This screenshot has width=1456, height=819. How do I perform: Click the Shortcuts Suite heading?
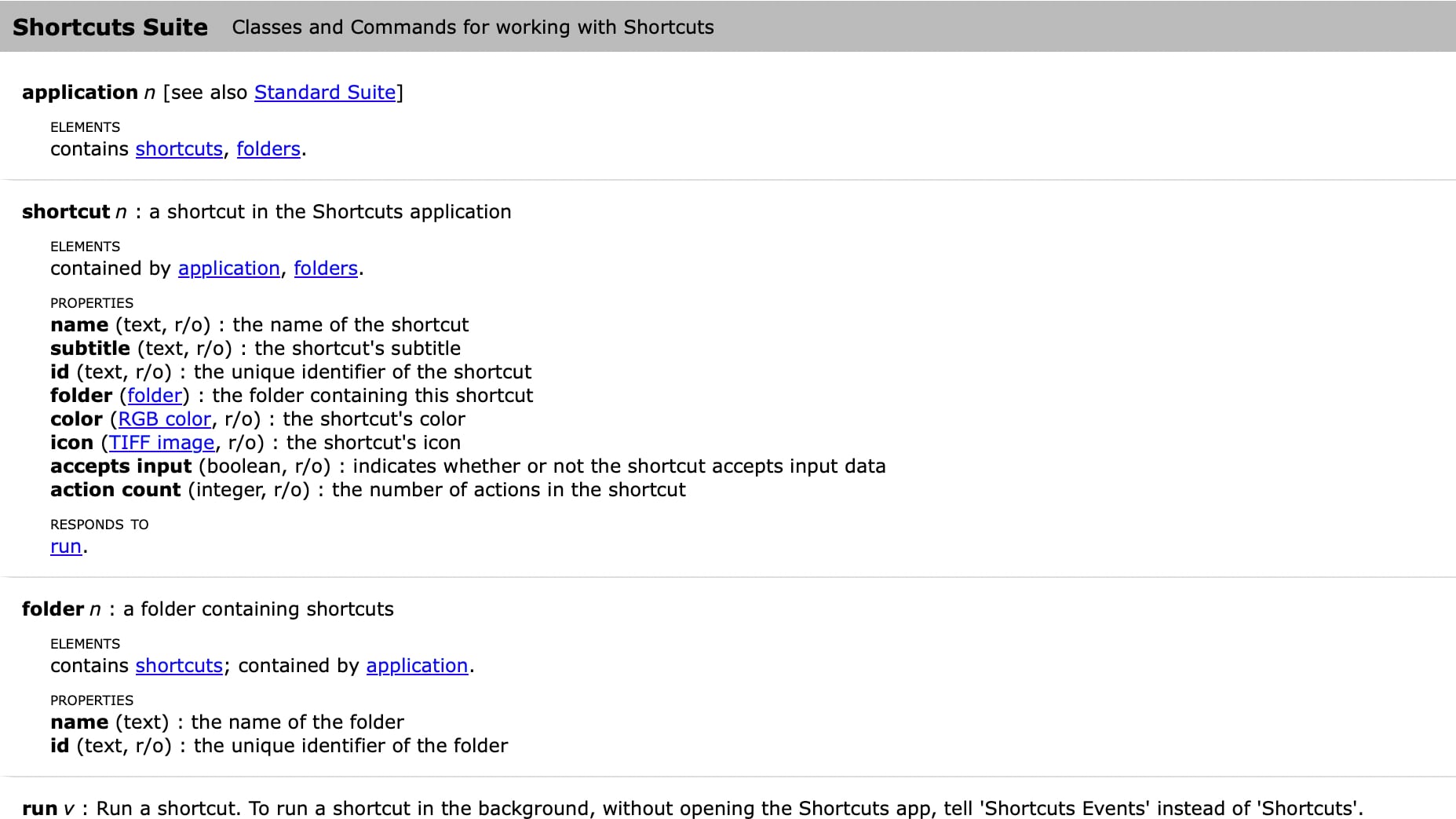click(x=111, y=27)
